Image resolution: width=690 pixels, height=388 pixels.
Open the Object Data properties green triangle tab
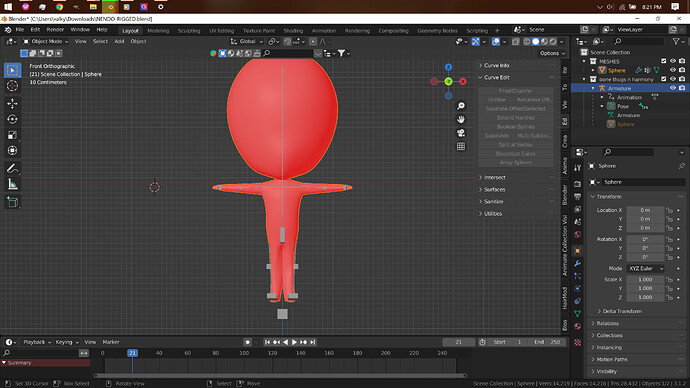(x=577, y=313)
